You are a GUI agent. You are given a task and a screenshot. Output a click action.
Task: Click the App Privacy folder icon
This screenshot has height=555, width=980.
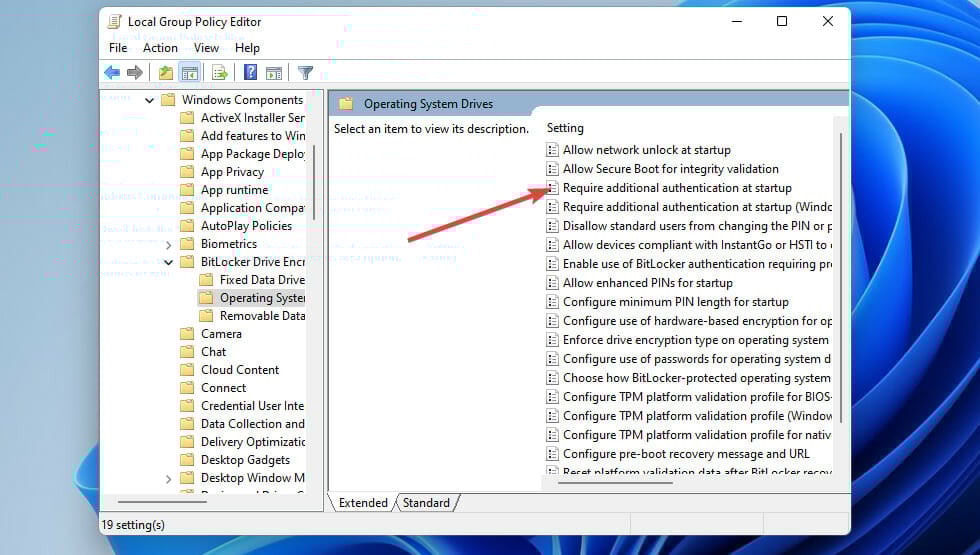click(187, 172)
